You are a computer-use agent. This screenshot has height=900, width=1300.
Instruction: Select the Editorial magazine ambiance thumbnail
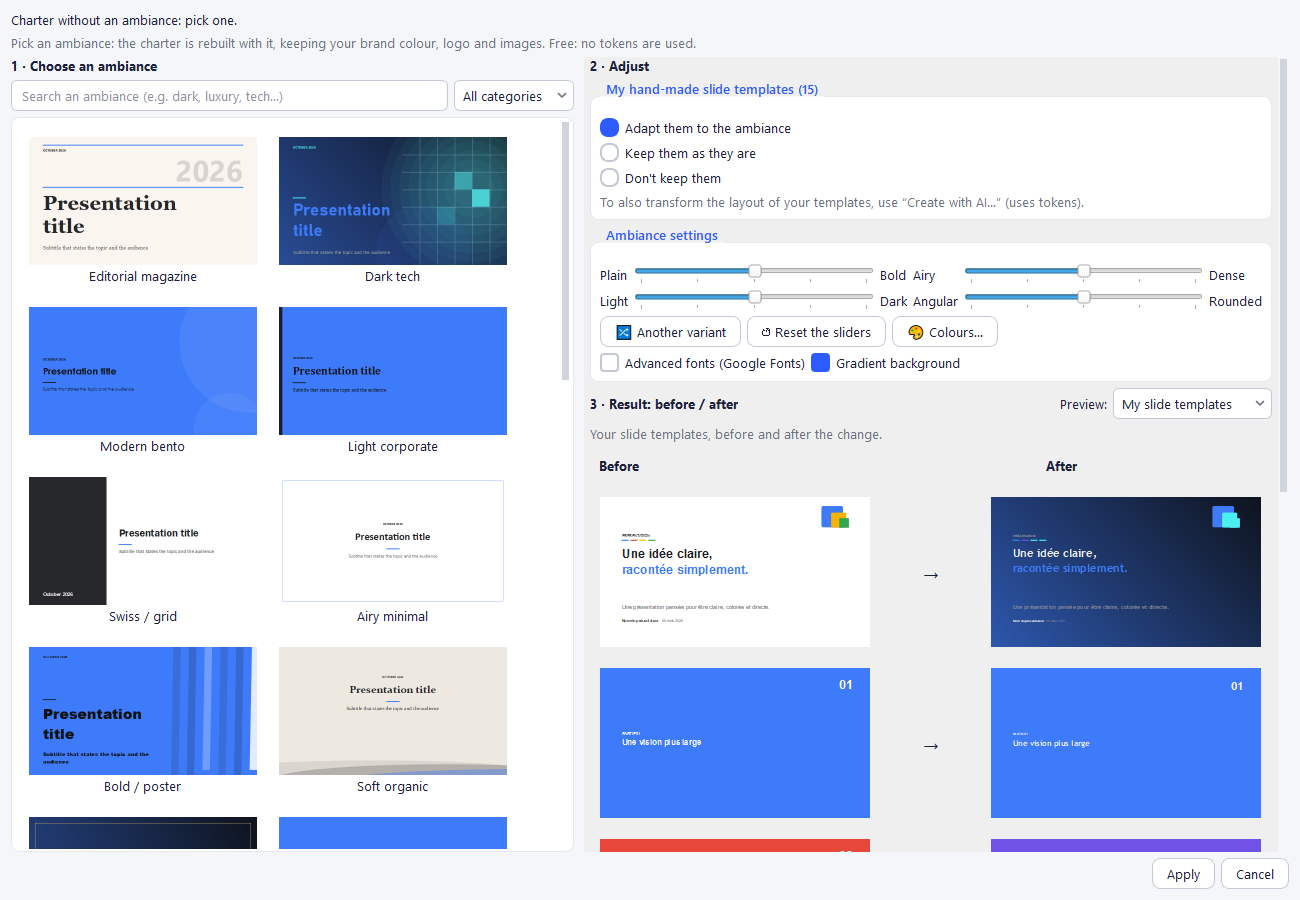[143, 201]
